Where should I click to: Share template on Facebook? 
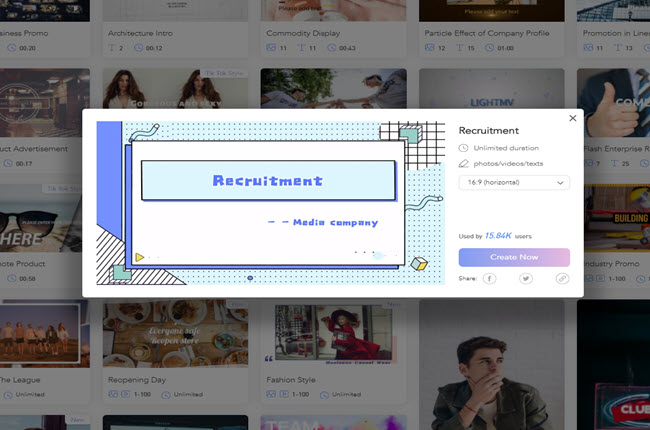(x=489, y=279)
